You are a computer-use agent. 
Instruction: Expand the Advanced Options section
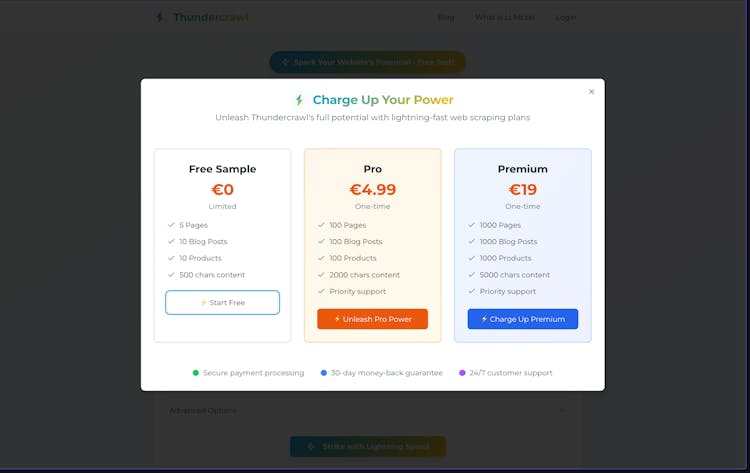click(203, 410)
